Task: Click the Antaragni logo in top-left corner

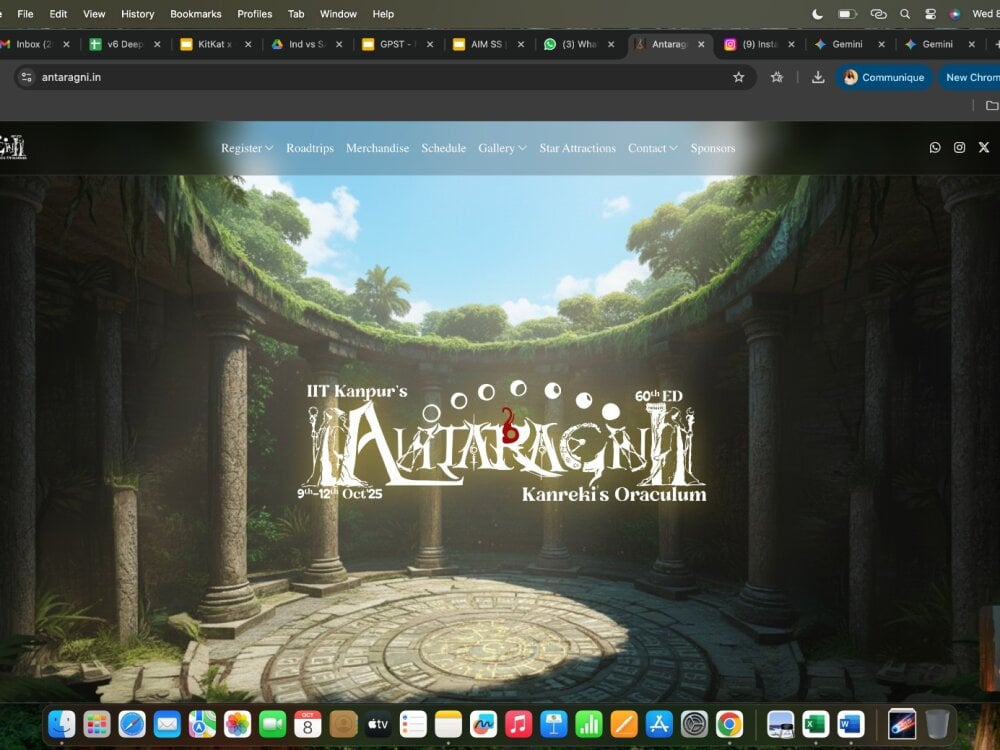Action: tap(14, 147)
